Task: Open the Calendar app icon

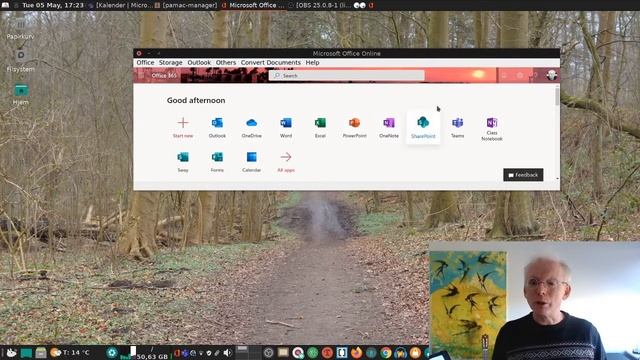Action: coord(251,157)
